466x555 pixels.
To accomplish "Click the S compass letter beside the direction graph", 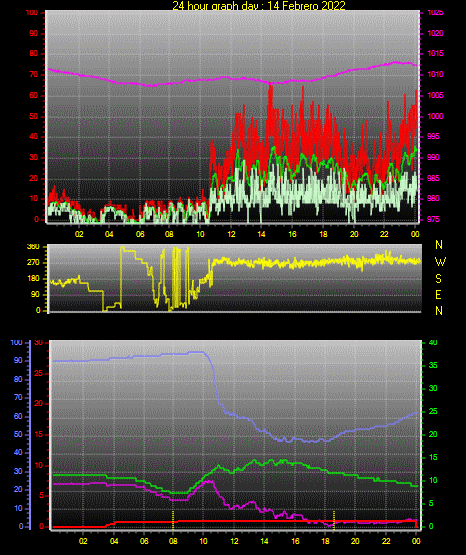I will [438, 279].
